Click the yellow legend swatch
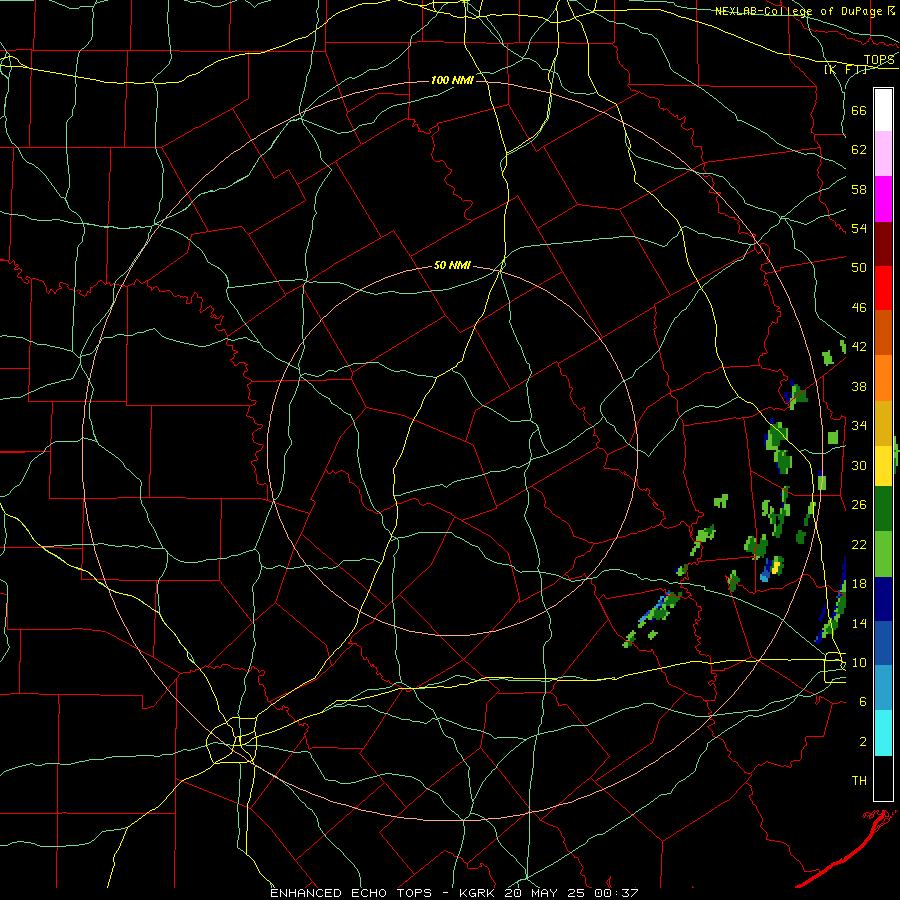 coord(883,465)
